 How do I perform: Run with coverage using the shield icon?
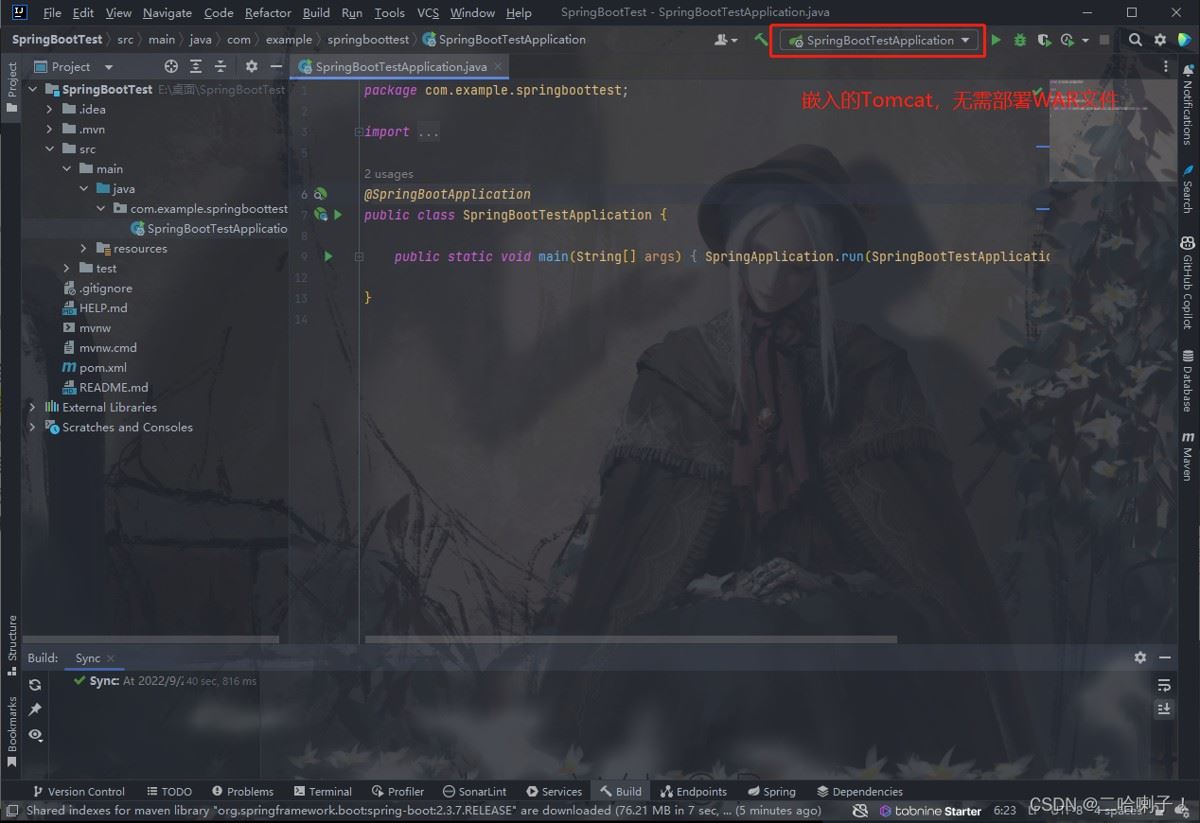1043,40
